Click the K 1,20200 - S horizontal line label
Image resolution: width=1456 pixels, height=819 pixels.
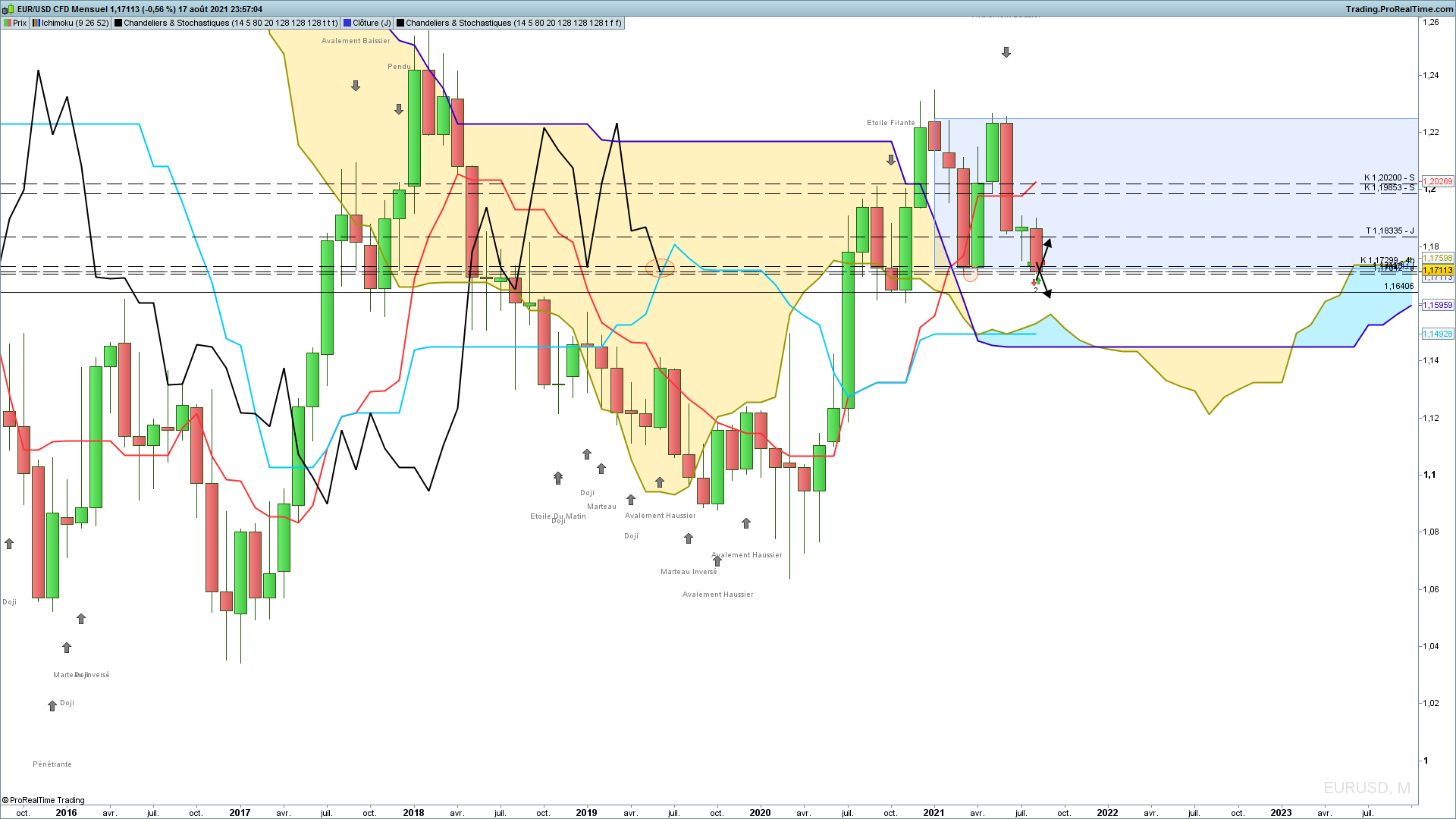click(1389, 177)
